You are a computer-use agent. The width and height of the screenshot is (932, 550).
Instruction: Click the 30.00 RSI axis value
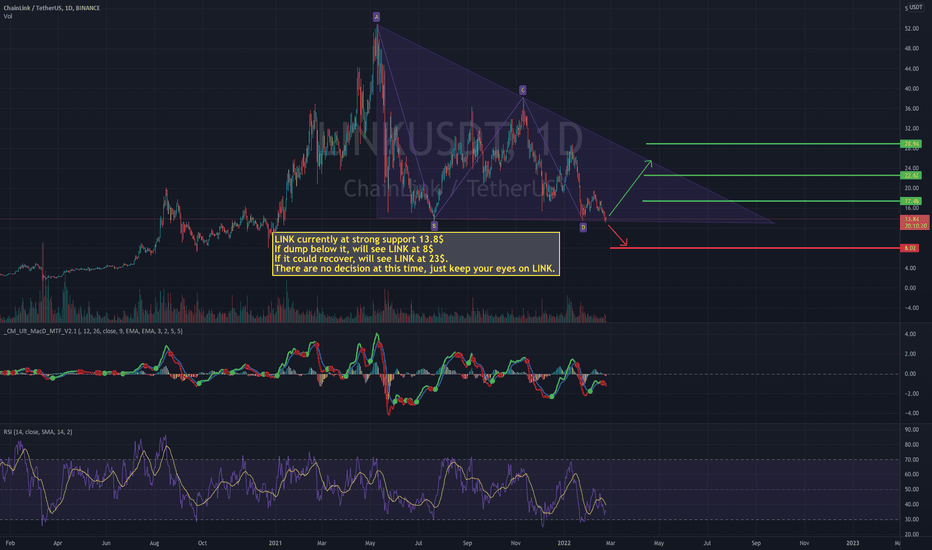pos(911,519)
